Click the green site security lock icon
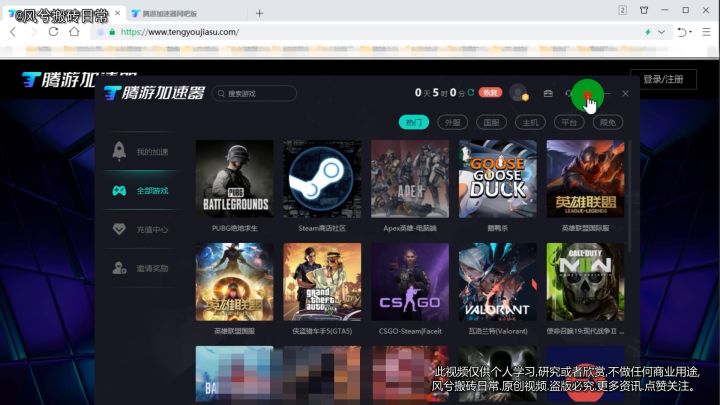 click(112, 32)
